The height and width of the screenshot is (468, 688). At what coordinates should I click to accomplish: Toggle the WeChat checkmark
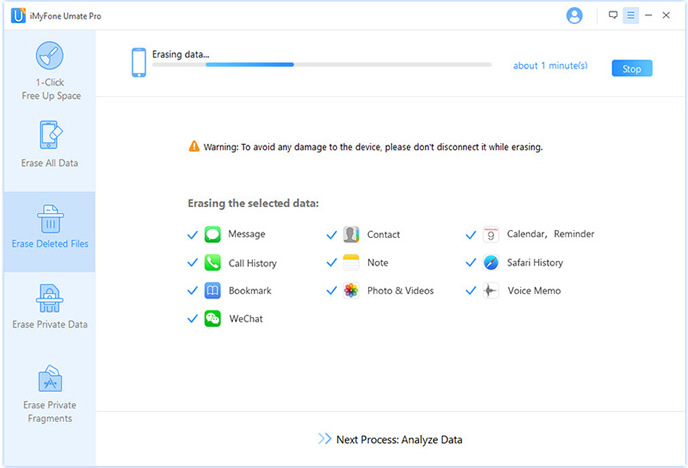[193, 319]
